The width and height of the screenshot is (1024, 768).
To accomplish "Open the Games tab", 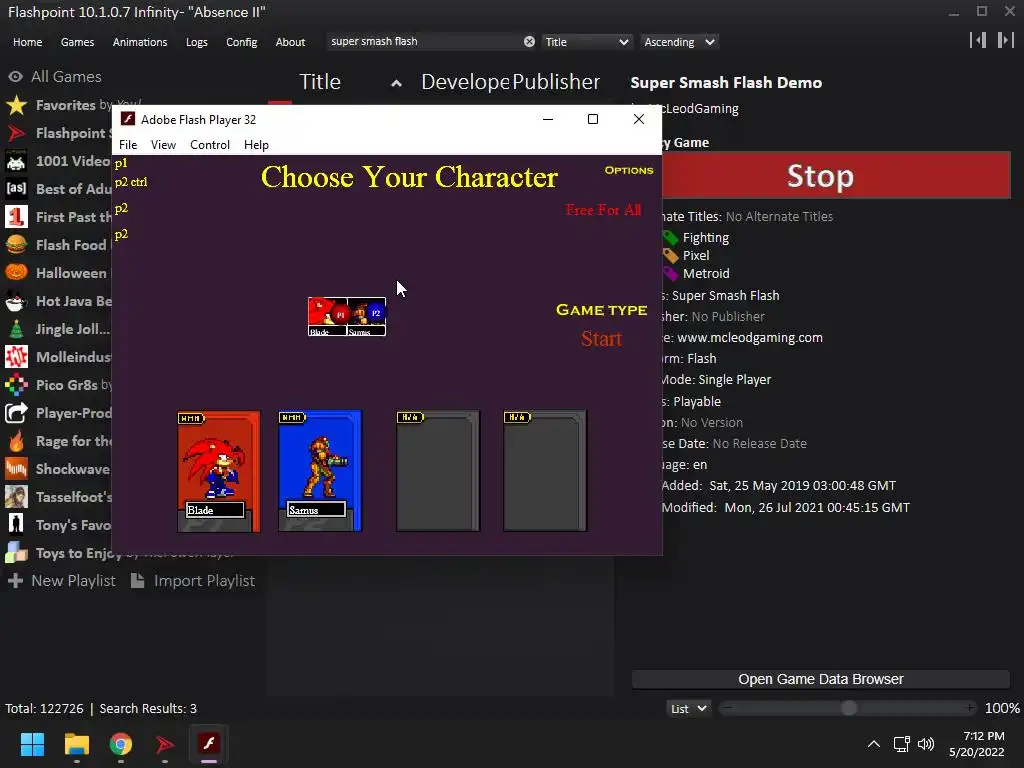I will [x=77, y=42].
